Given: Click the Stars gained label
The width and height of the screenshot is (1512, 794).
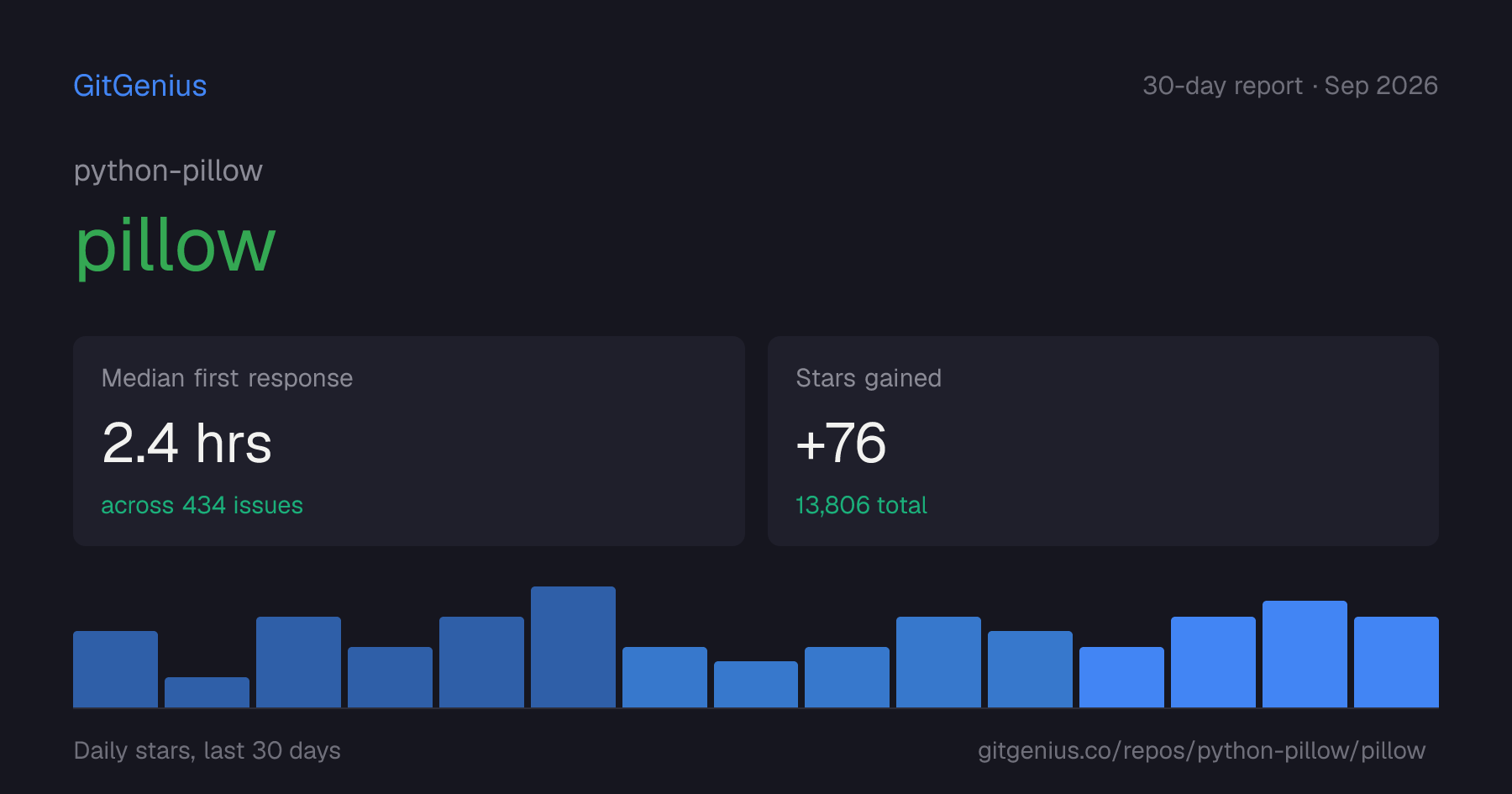Looking at the screenshot, I should click(x=869, y=378).
